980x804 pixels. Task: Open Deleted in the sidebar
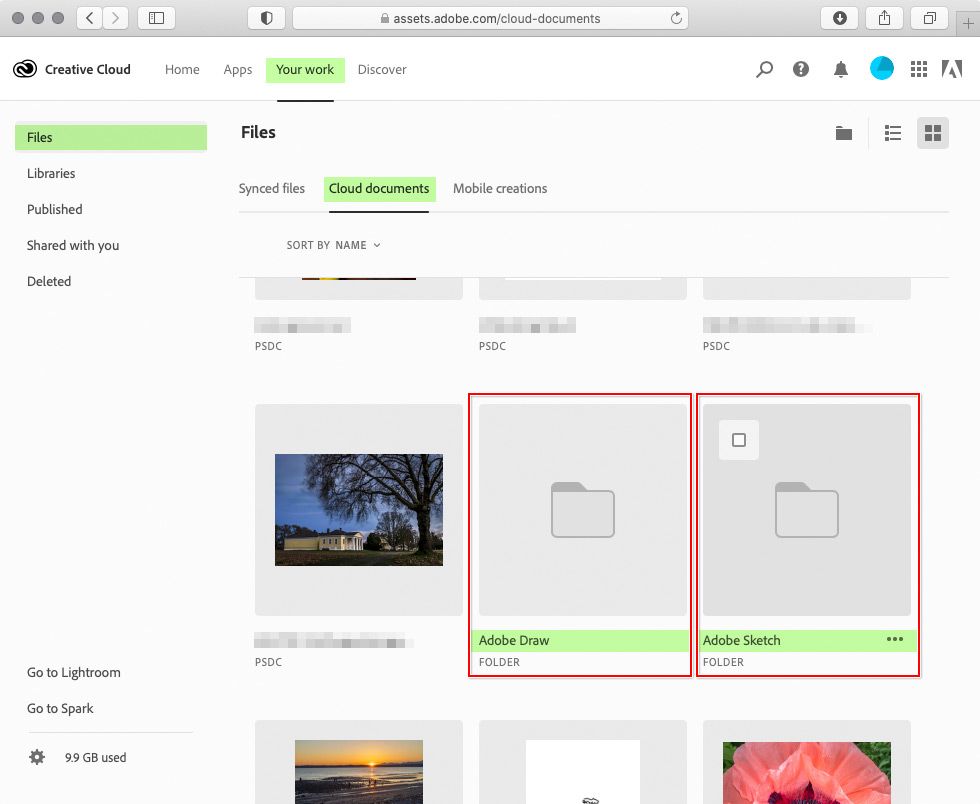(x=49, y=281)
